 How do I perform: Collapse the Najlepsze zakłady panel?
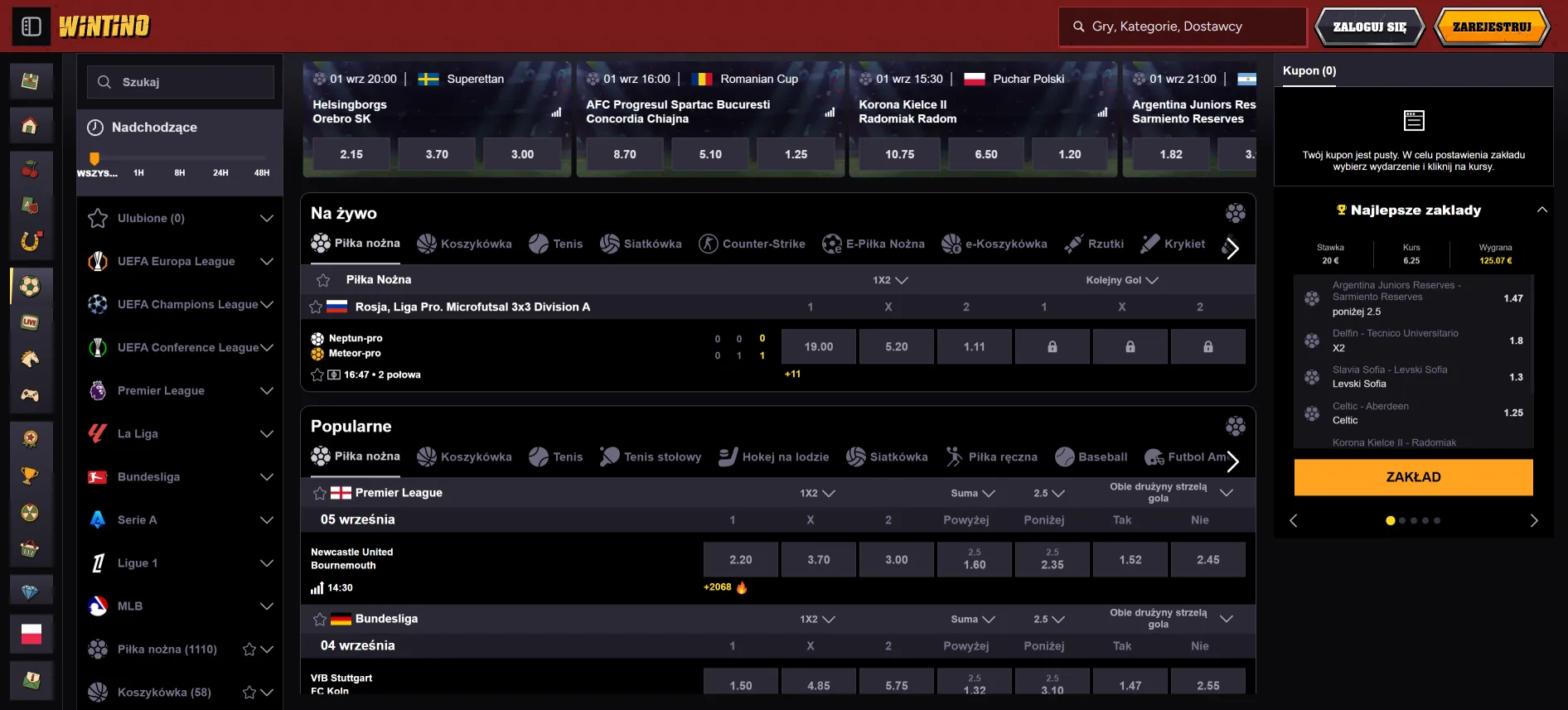click(x=1542, y=210)
